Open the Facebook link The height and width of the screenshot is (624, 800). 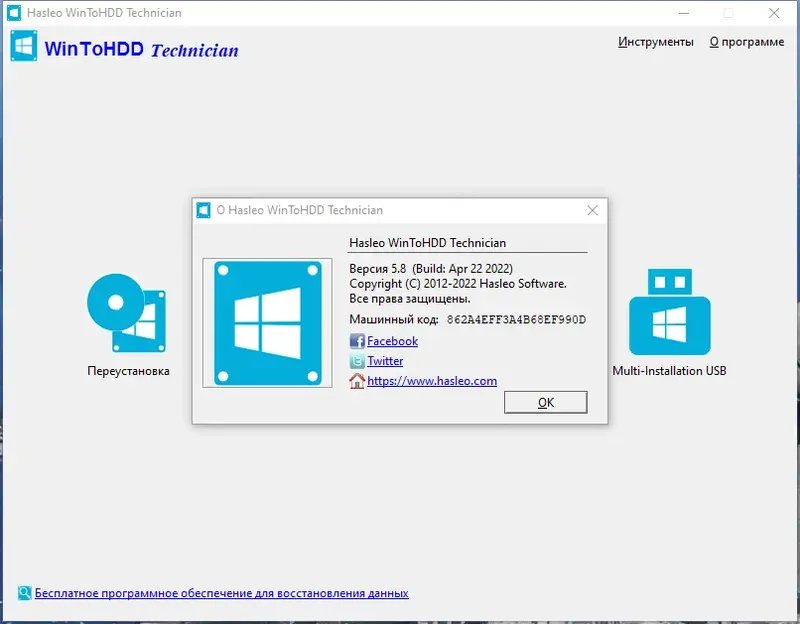pos(392,341)
